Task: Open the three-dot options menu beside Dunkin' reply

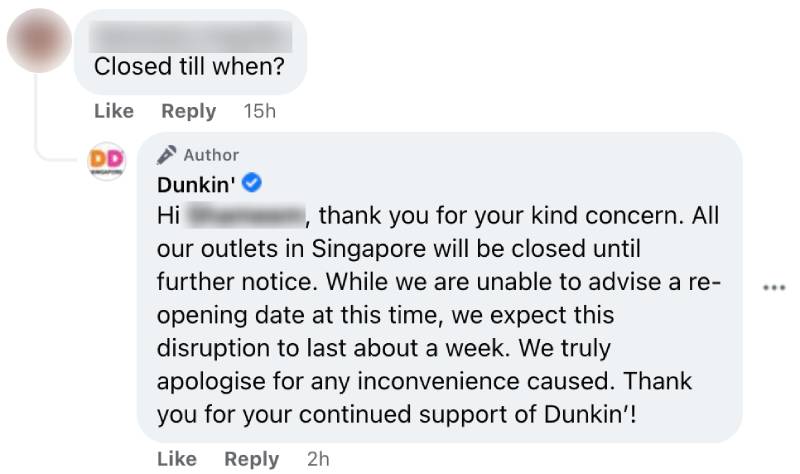Action: point(774,288)
